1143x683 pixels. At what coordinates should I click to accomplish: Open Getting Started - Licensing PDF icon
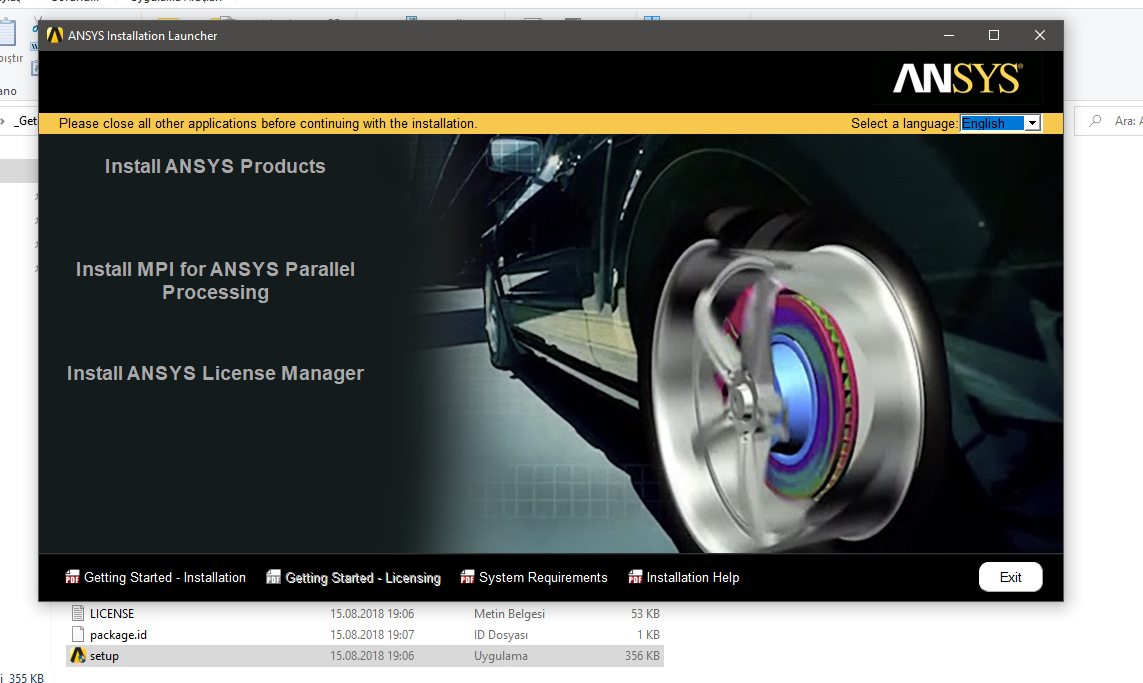[273, 577]
